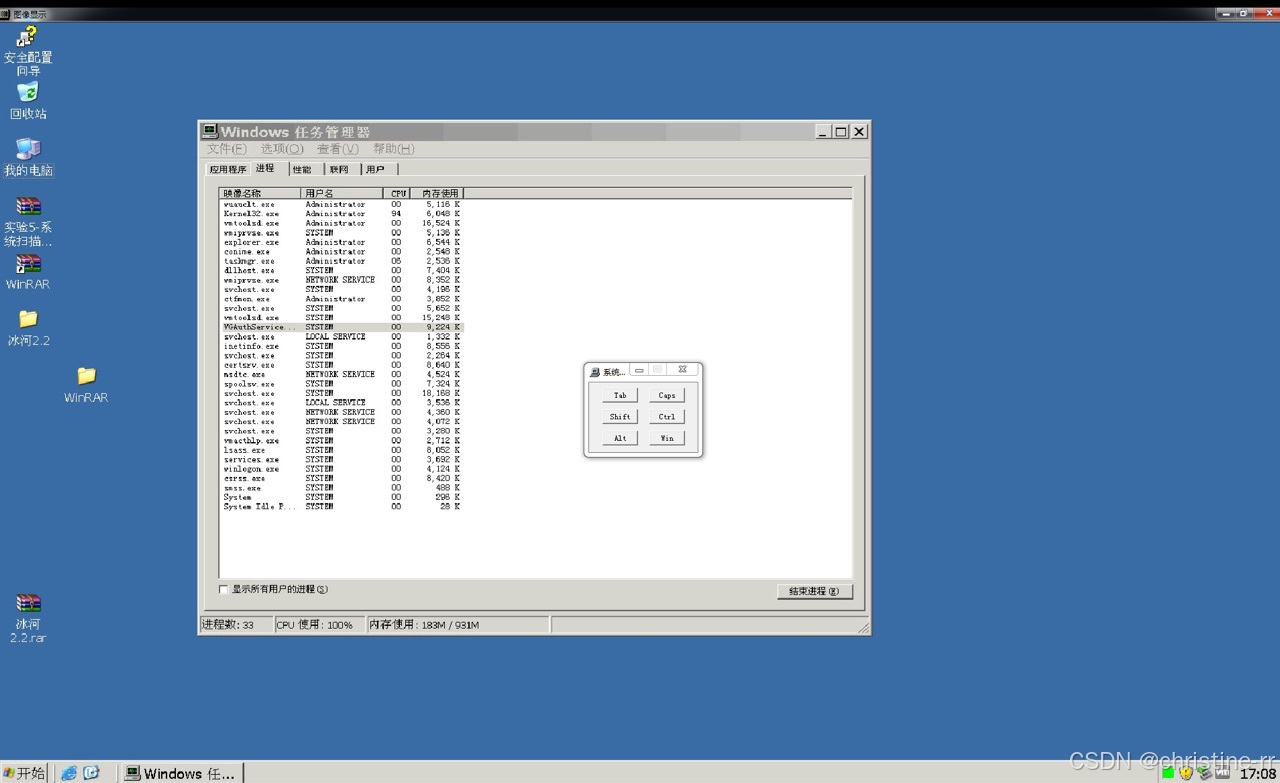Image resolution: width=1280 pixels, height=783 pixels.
Task: Select the Kernel32.exe process row
Action: 342,214
